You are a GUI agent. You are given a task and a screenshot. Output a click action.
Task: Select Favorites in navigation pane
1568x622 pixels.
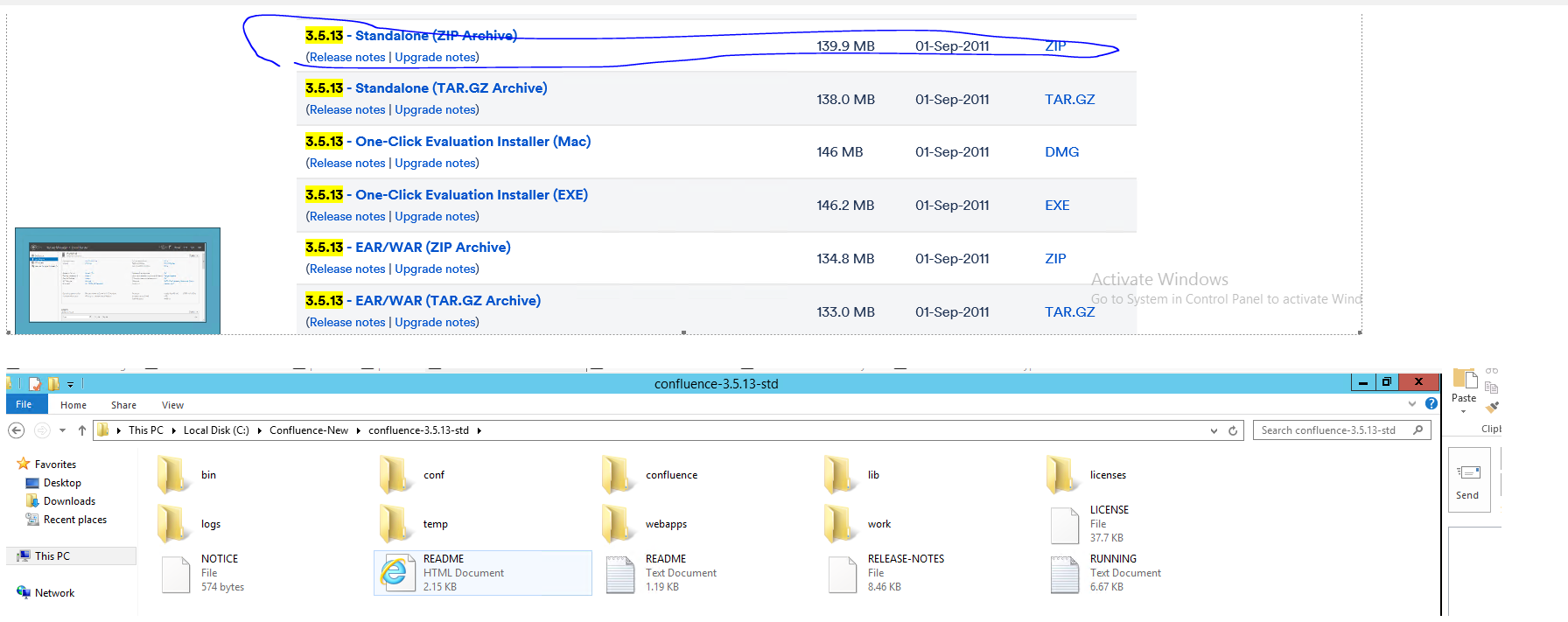tap(54, 465)
